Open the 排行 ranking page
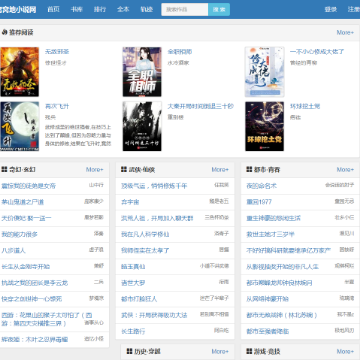Image resolution: width=360 pixels, height=360 pixels. pyautogui.click(x=100, y=9)
